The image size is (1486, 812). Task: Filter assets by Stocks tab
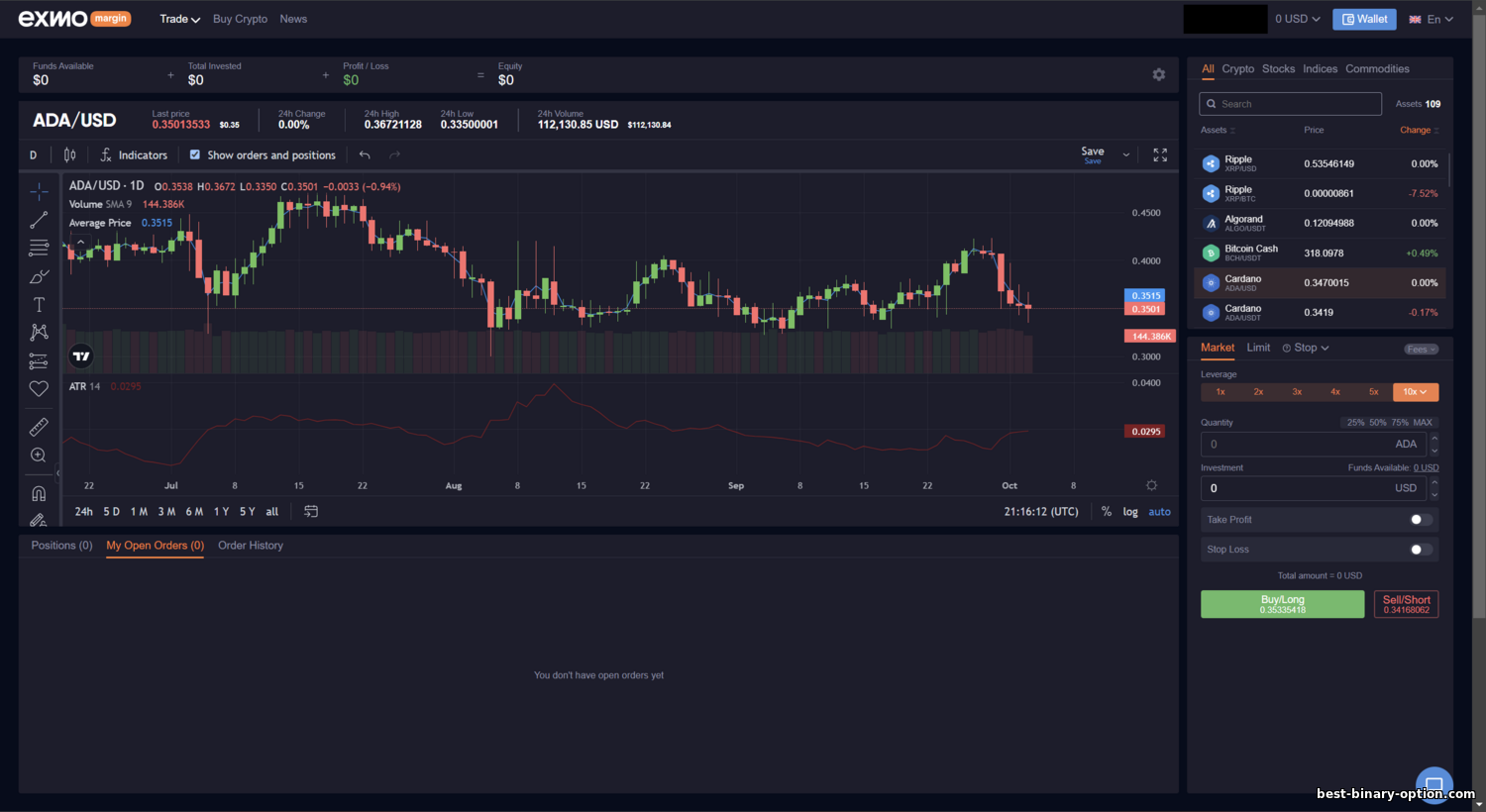tap(1278, 68)
